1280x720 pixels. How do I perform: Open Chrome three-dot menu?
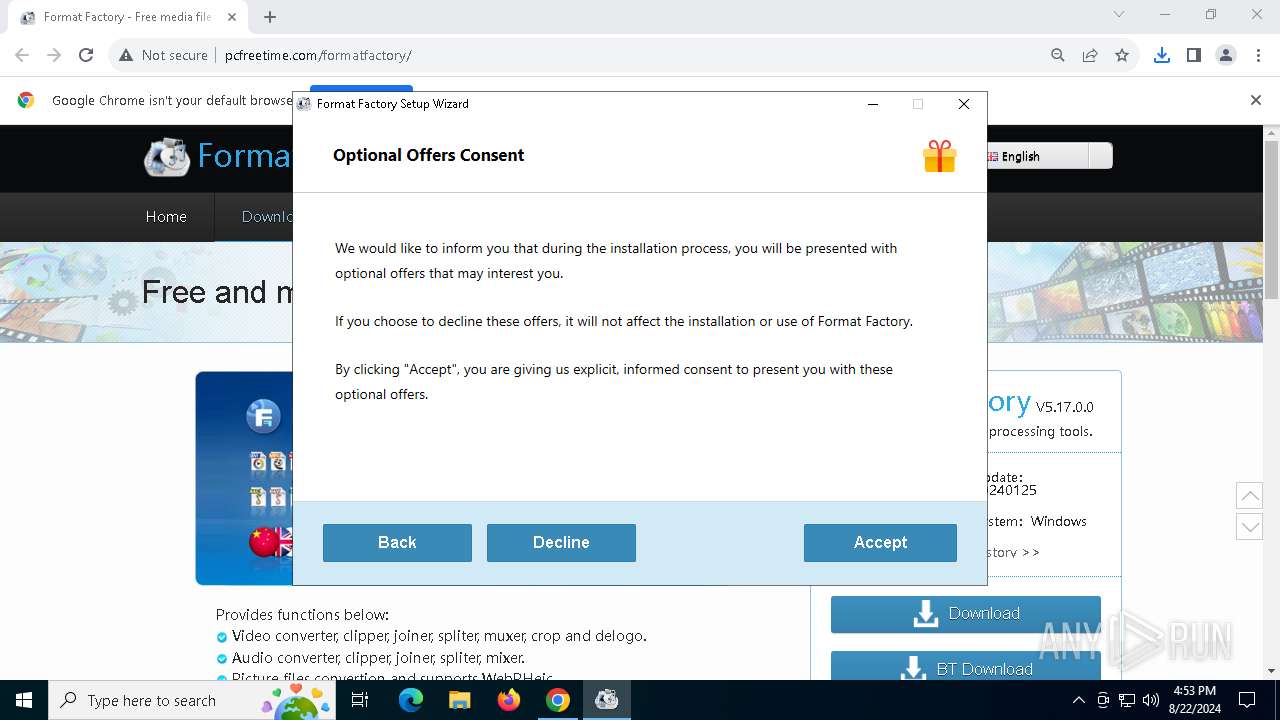click(x=1258, y=55)
